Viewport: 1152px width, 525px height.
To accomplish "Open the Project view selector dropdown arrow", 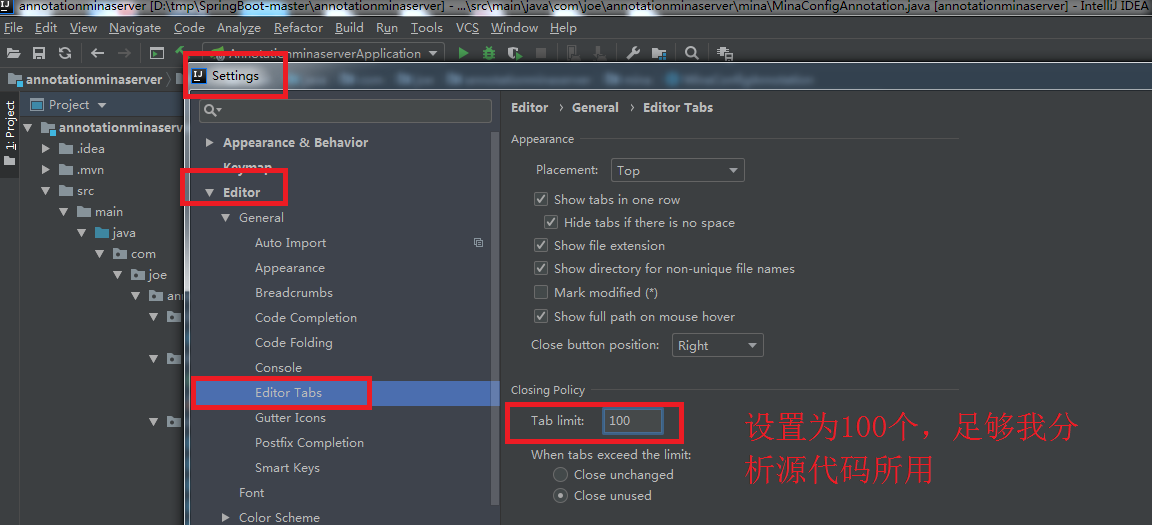I will [101, 105].
